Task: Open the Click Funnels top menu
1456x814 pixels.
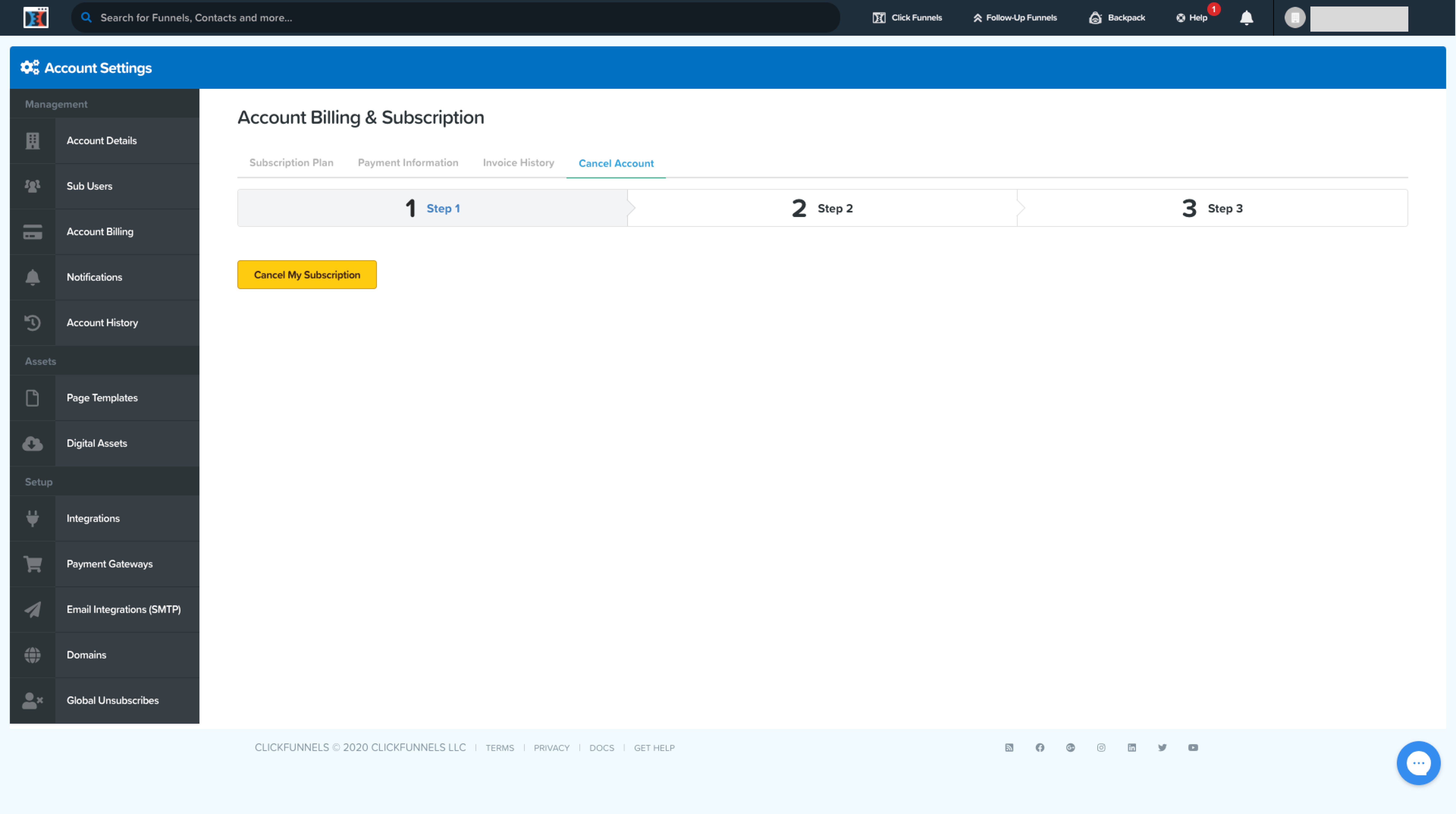Action: pos(907,18)
